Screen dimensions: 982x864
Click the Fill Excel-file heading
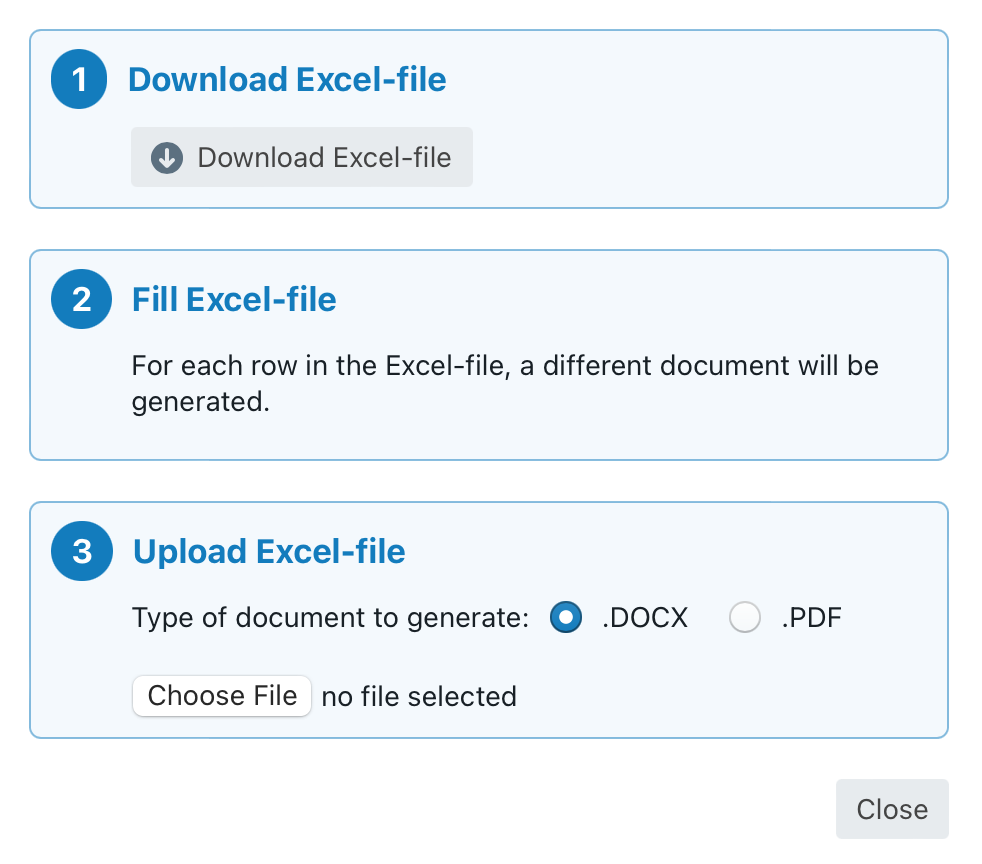234,300
